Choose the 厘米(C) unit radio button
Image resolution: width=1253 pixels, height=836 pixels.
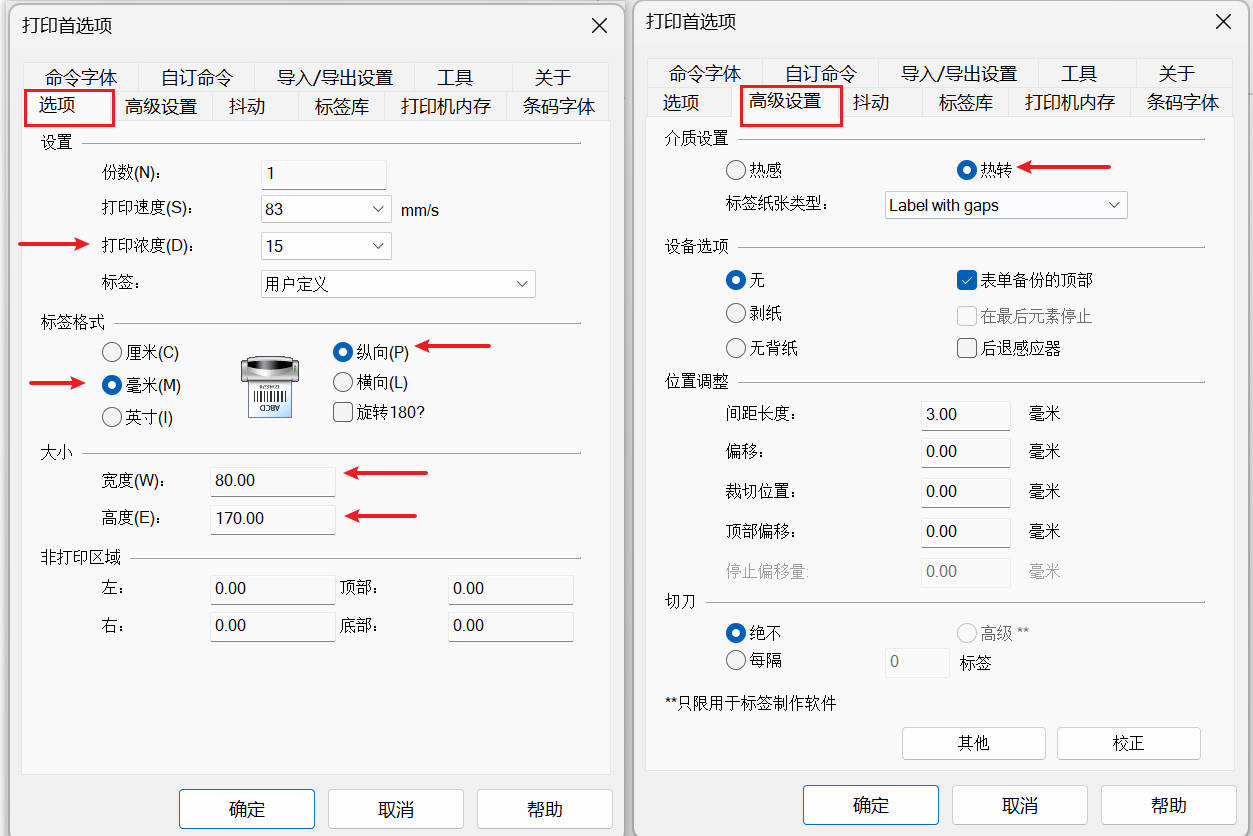[113, 353]
